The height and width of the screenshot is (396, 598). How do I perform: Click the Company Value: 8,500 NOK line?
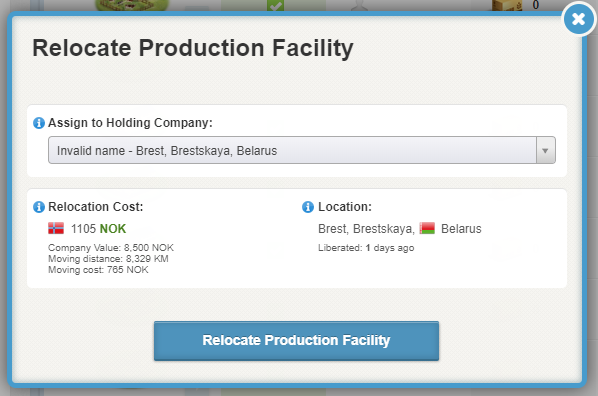click(111, 248)
